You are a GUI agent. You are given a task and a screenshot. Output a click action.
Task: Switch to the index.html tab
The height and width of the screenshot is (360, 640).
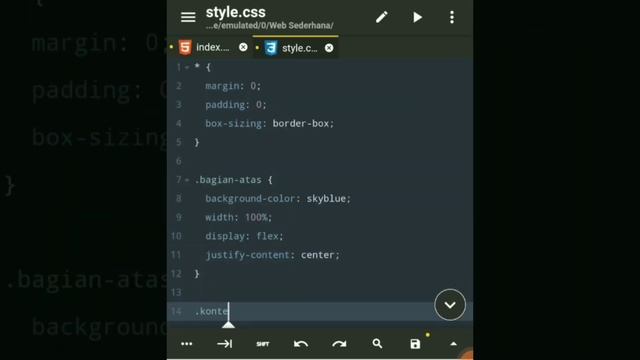(x=213, y=47)
